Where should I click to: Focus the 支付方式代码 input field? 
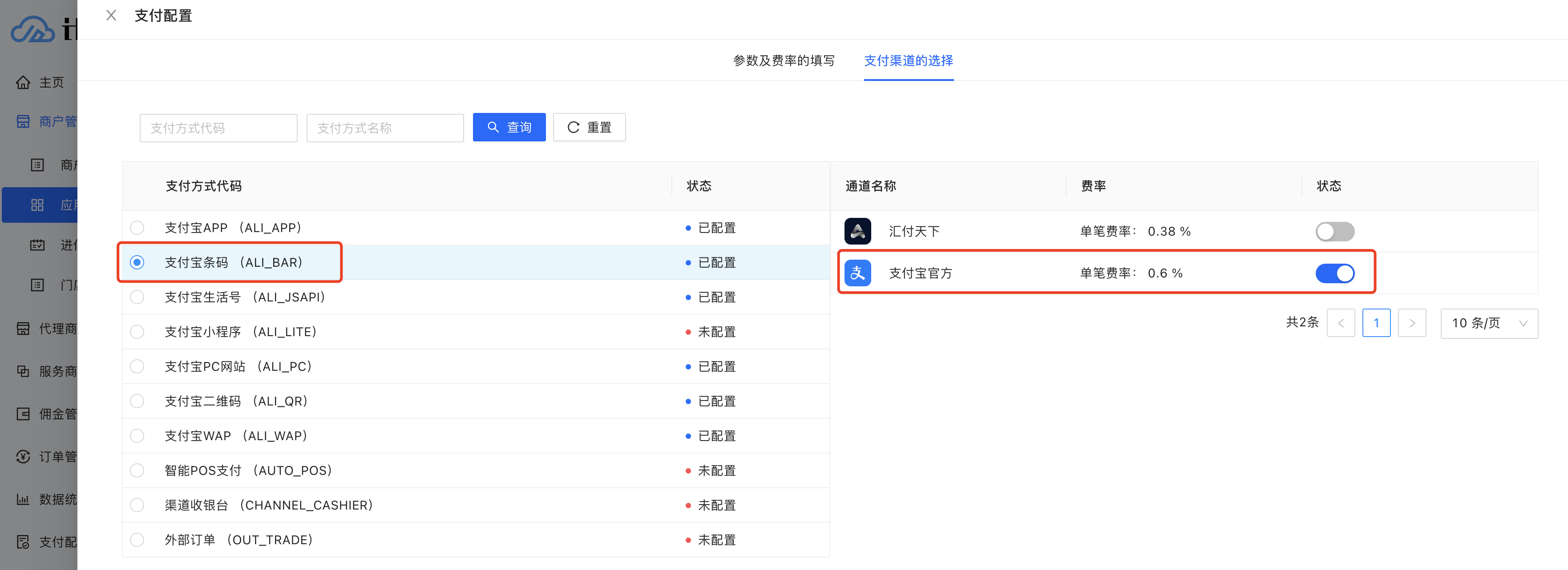coord(218,128)
